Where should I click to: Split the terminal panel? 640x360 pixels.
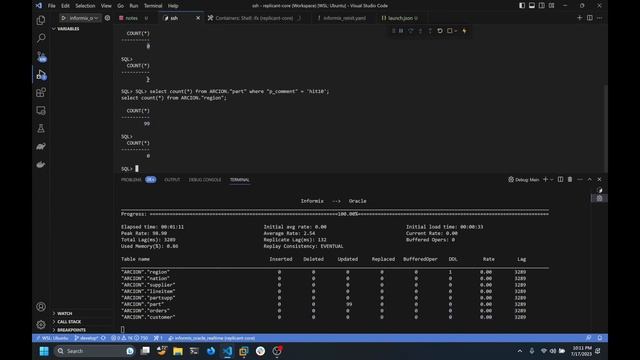560,180
